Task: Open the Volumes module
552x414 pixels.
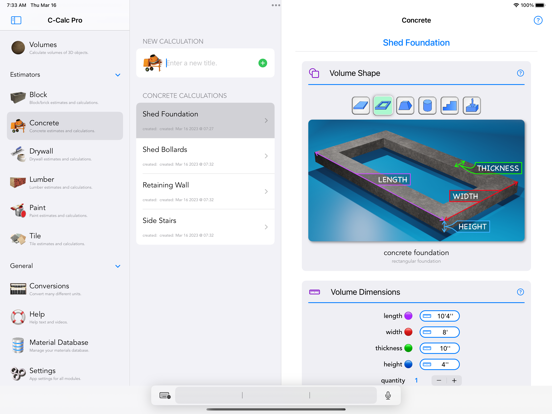Action: coord(65,48)
